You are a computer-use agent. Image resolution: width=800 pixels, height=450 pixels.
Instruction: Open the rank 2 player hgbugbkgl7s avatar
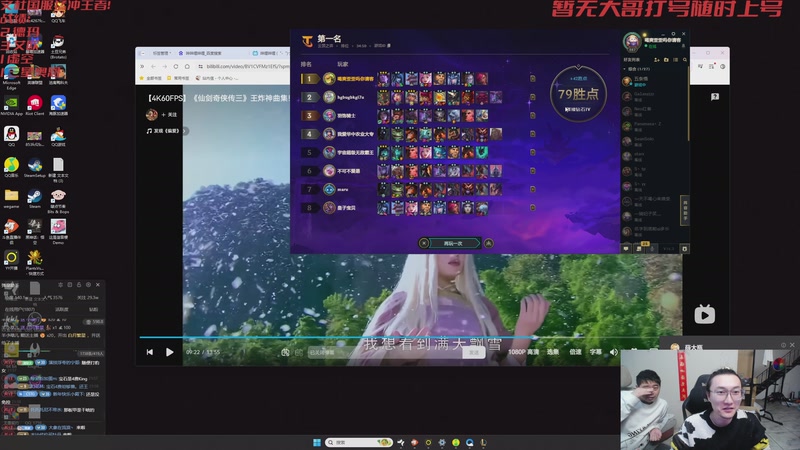tap(329, 97)
